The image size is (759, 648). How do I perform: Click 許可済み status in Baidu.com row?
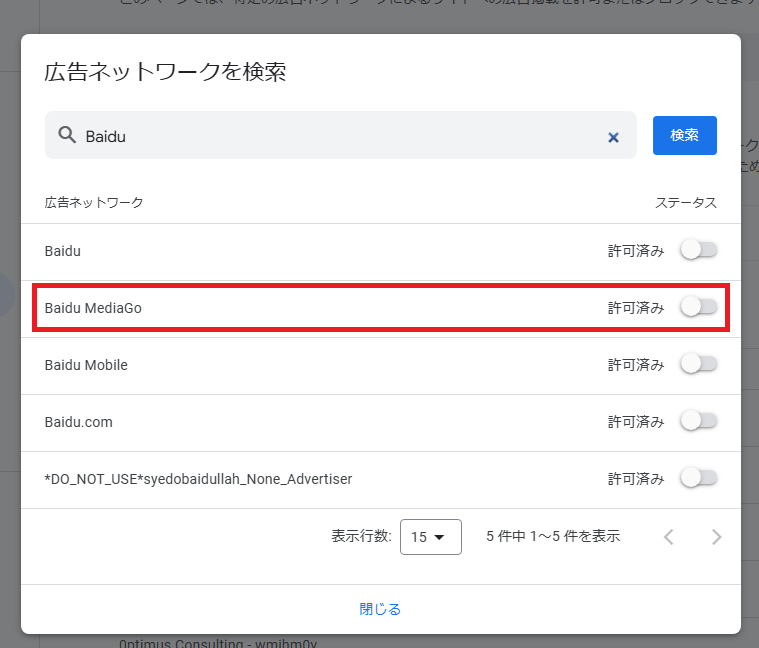pyautogui.click(x=636, y=422)
